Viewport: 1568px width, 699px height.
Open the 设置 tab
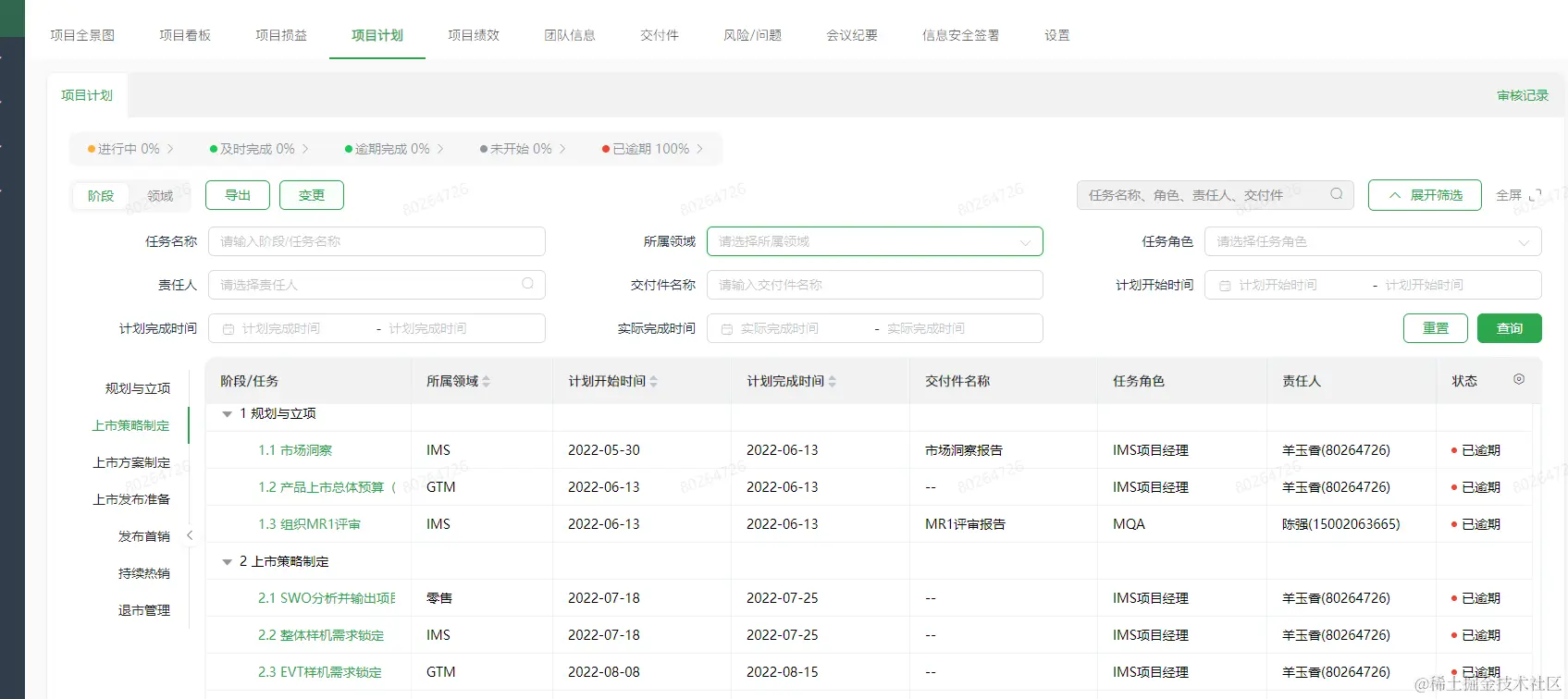coord(1057,35)
